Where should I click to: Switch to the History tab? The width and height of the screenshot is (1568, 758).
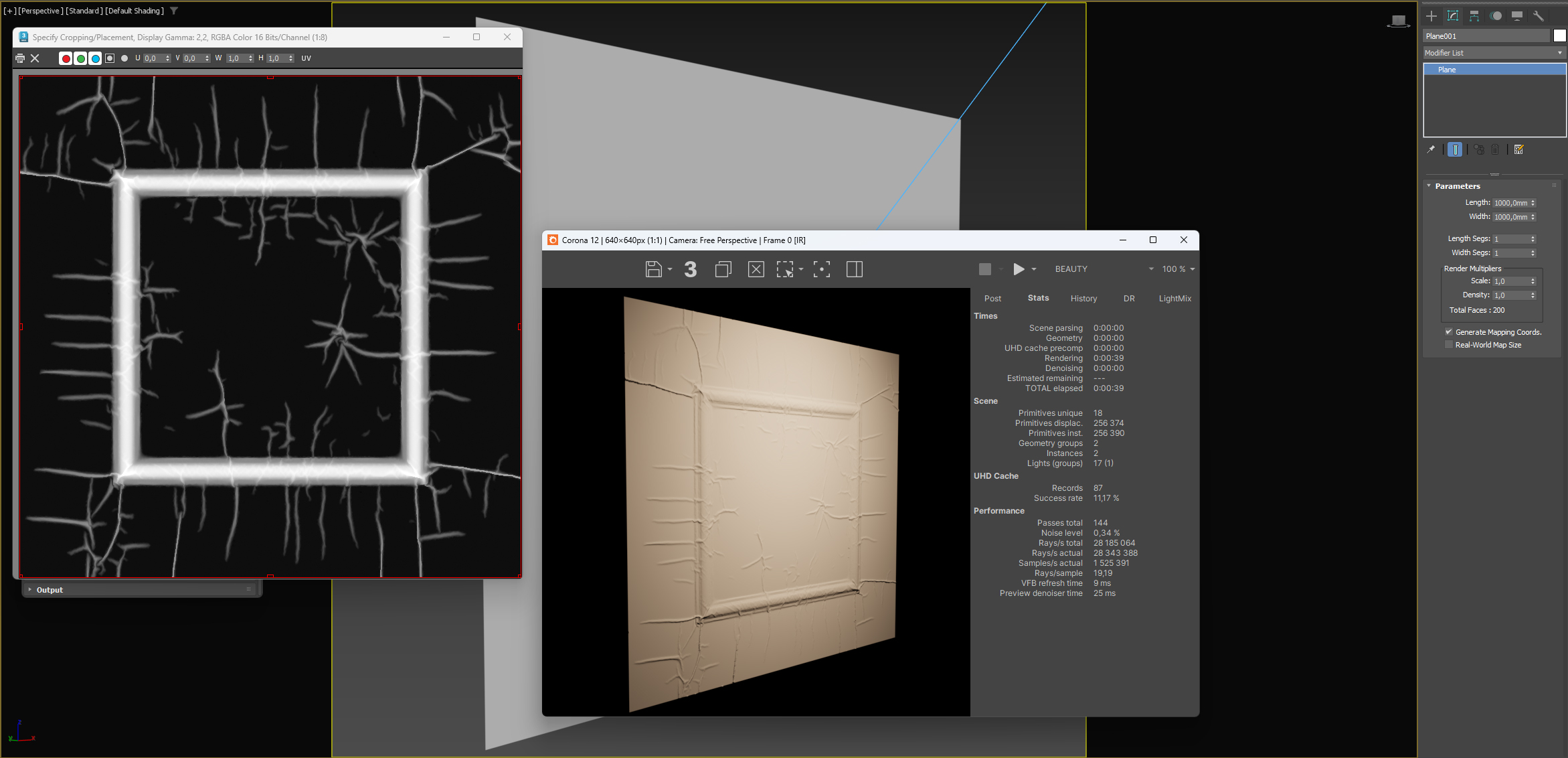click(1083, 299)
